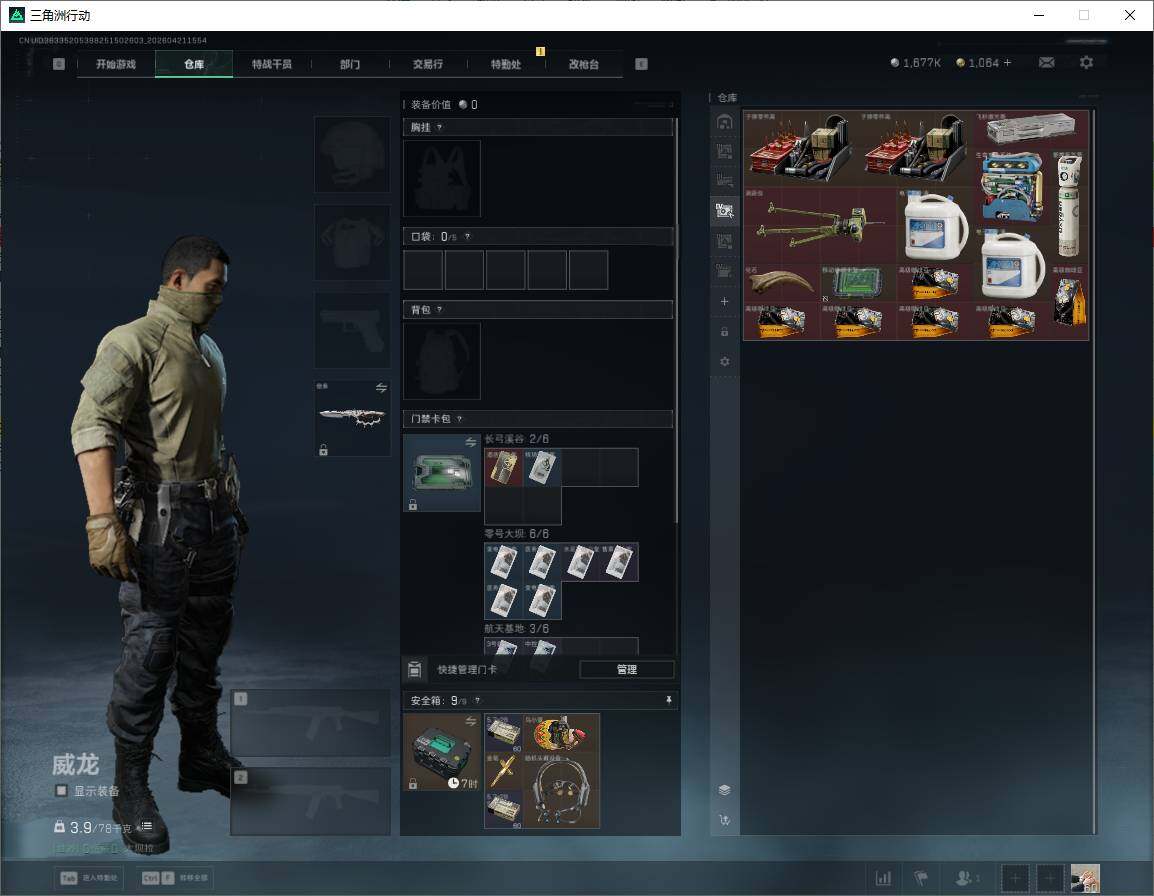Click the 管理 button

coord(626,669)
